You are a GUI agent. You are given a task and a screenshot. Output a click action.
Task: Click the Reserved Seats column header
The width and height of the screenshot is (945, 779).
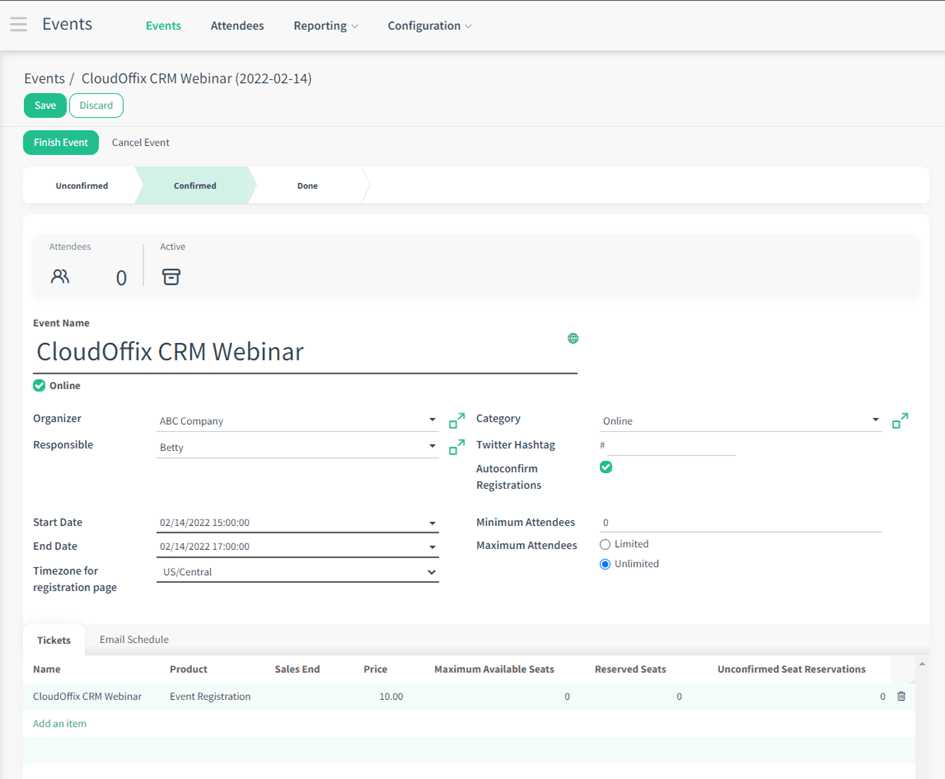[x=630, y=669]
